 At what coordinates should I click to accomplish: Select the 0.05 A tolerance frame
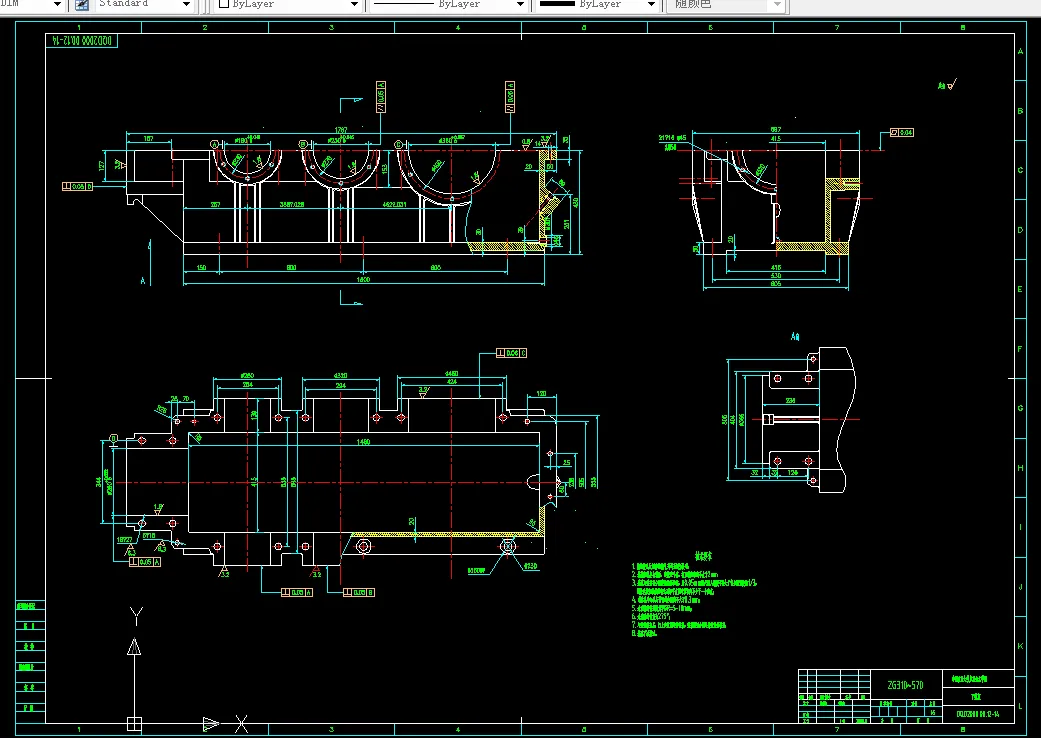(147, 561)
